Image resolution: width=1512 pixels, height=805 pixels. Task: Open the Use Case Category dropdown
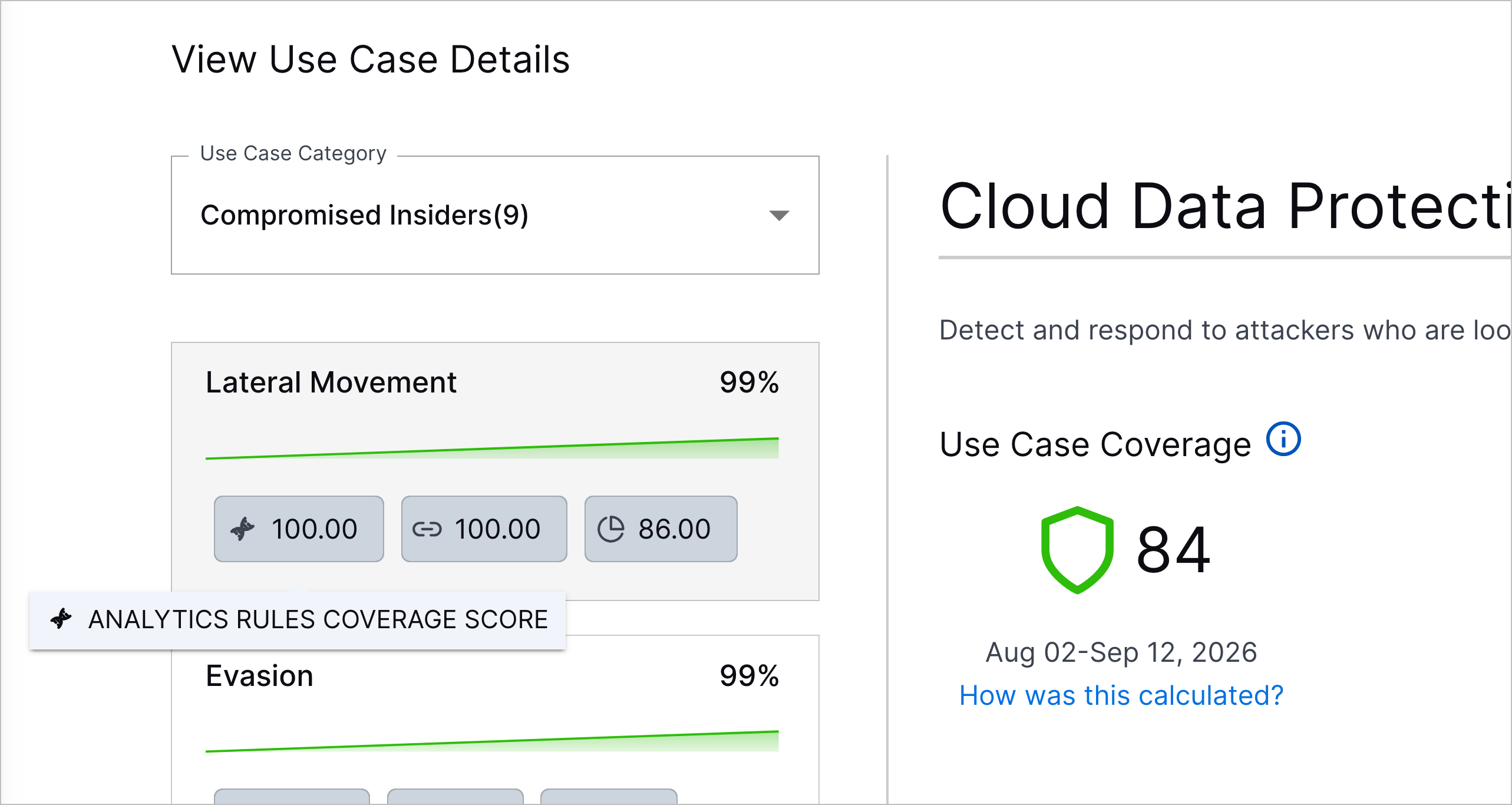[x=495, y=215]
